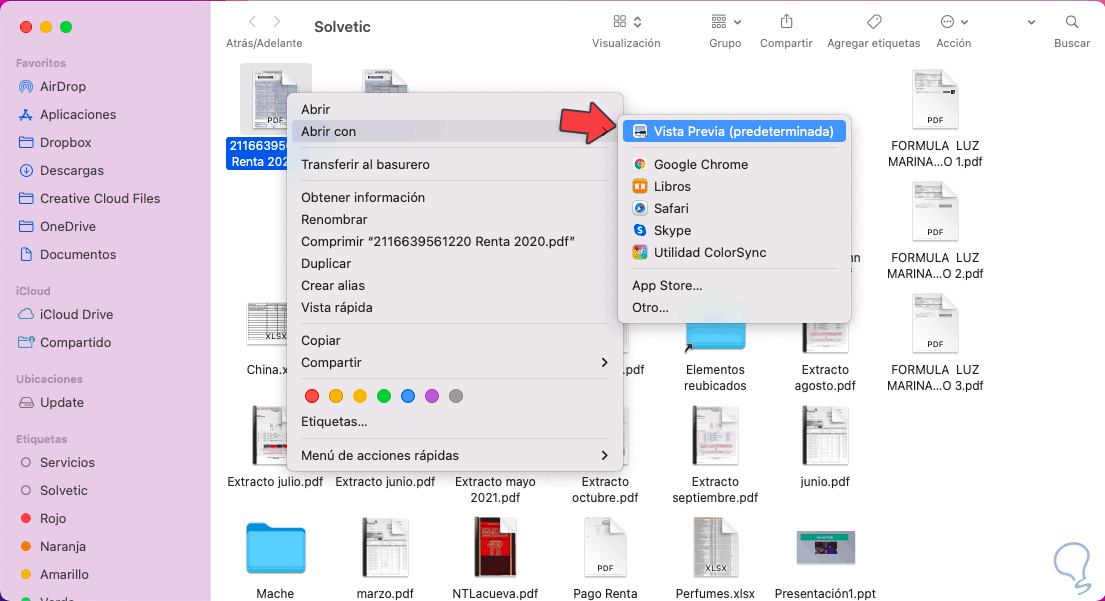Click the Compartir share toolbar icon

click(x=786, y=22)
